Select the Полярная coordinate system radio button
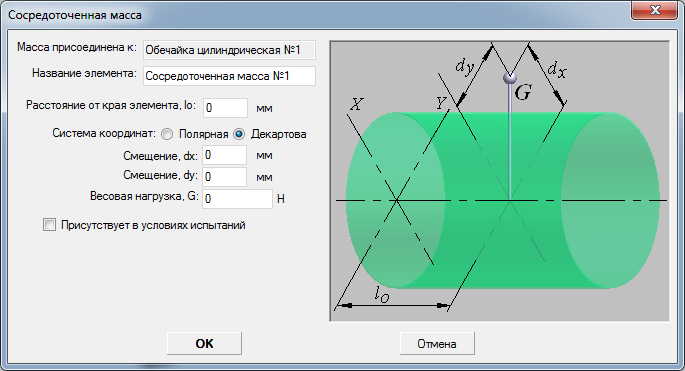The image size is (685, 371). pyautogui.click(x=167, y=134)
